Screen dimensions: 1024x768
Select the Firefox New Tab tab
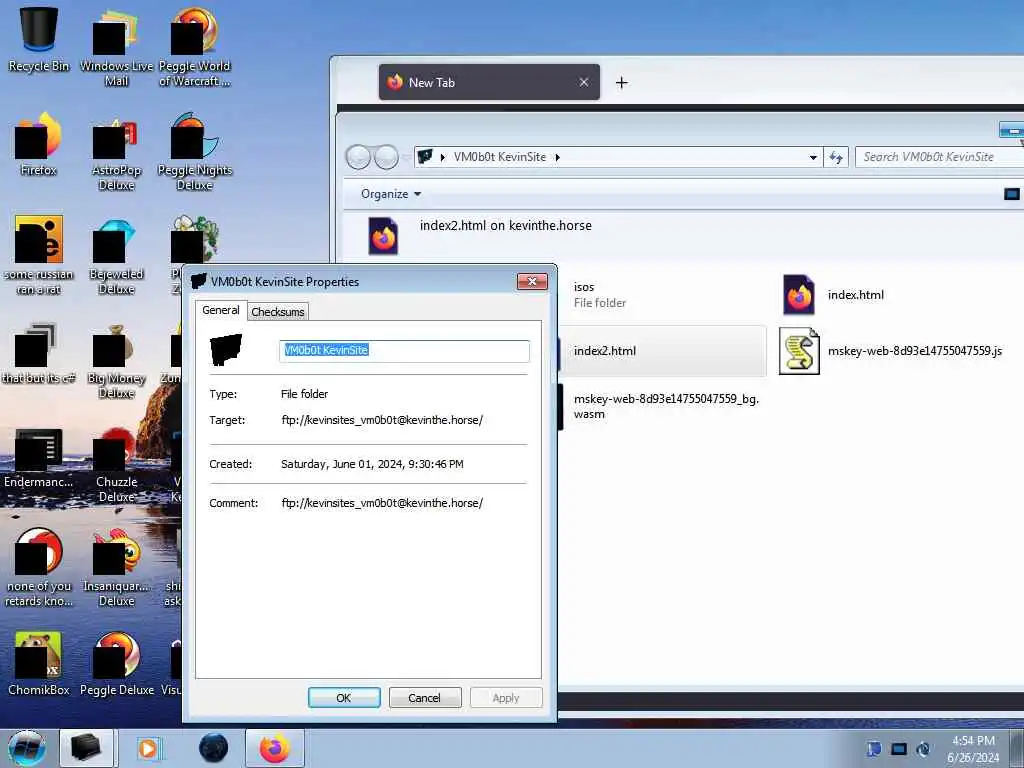point(489,82)
